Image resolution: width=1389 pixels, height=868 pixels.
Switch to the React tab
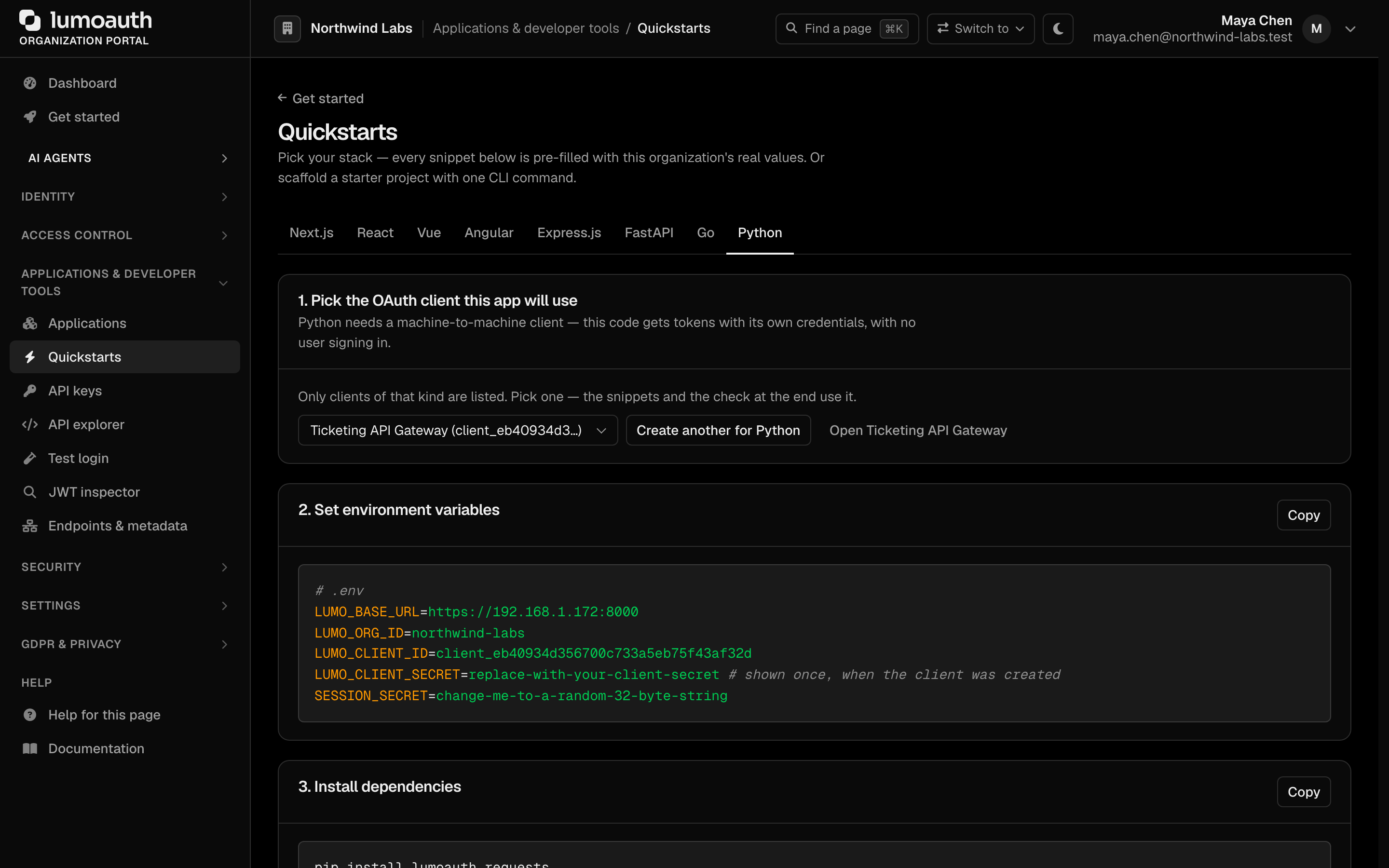375,232
